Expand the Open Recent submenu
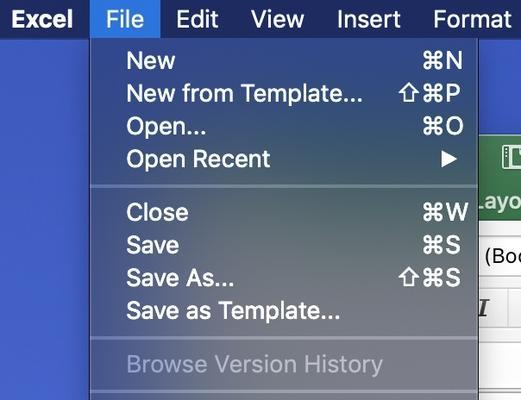Screen dimensions: 521x400 (284, 159)
